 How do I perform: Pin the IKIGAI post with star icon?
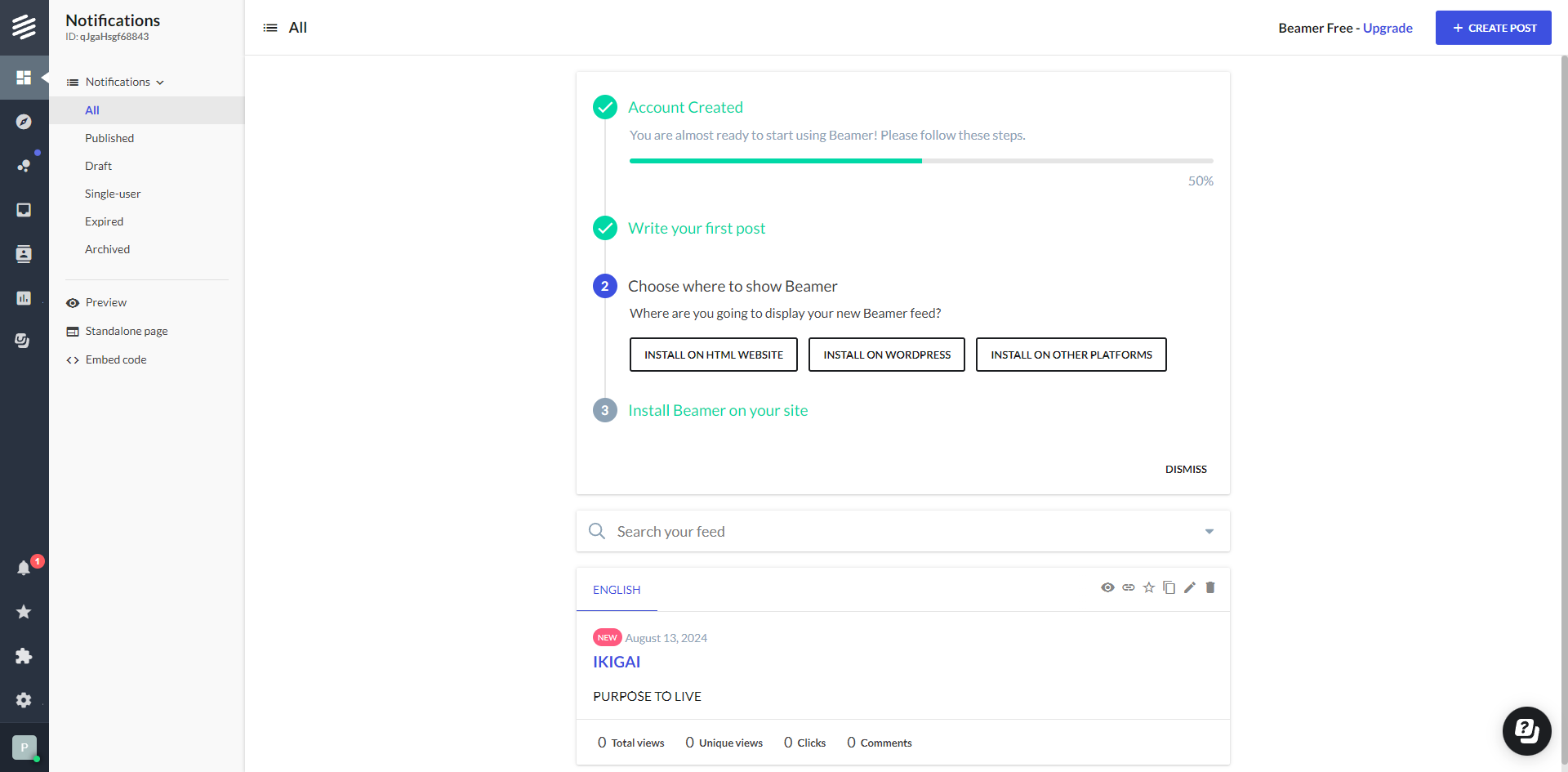(x=1149, y=587)
